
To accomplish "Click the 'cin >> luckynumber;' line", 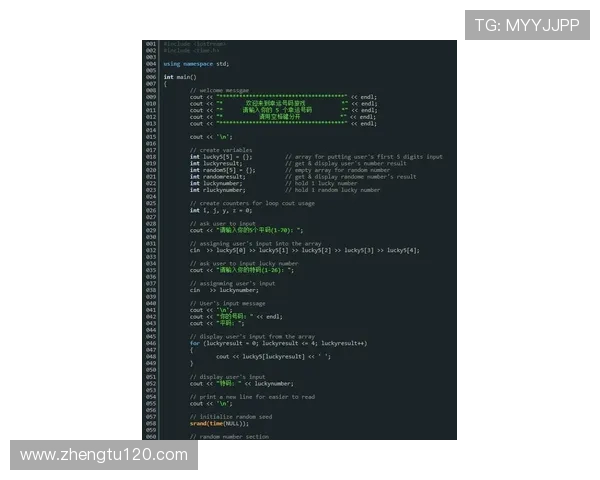I will pyautogui.click(x=224, y=290).
